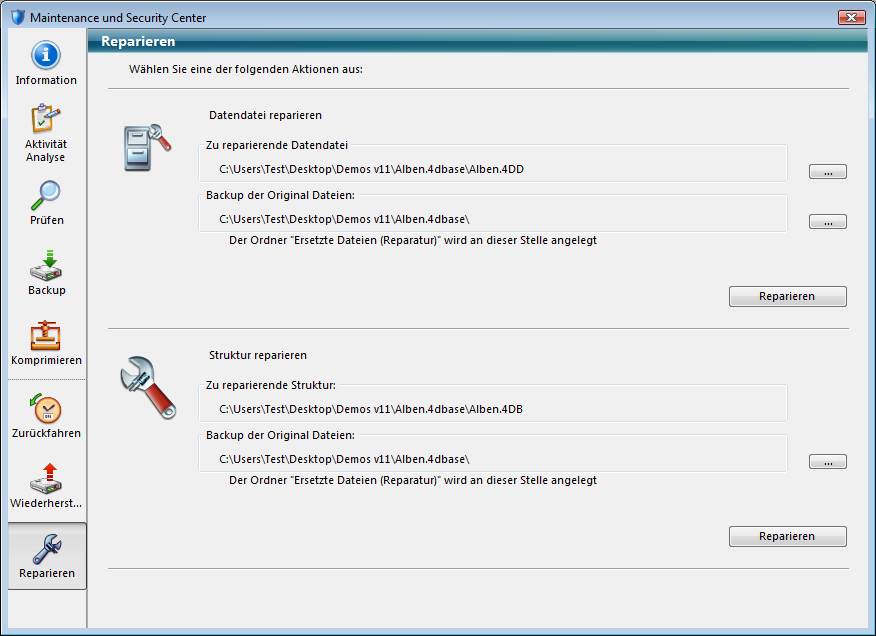Image resolution: width=876 pixels, height=636 pixels.
Task: Click 'Zu reparierende Struktur:' label
Action: point(270,385)
